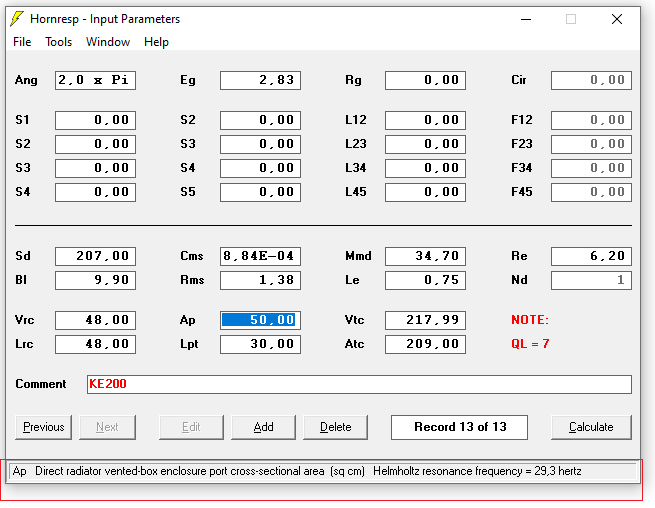Click the S3 field in the L34 row
Image resolution: width=655 pixels, height=508 pixels.
click(95, 168)
